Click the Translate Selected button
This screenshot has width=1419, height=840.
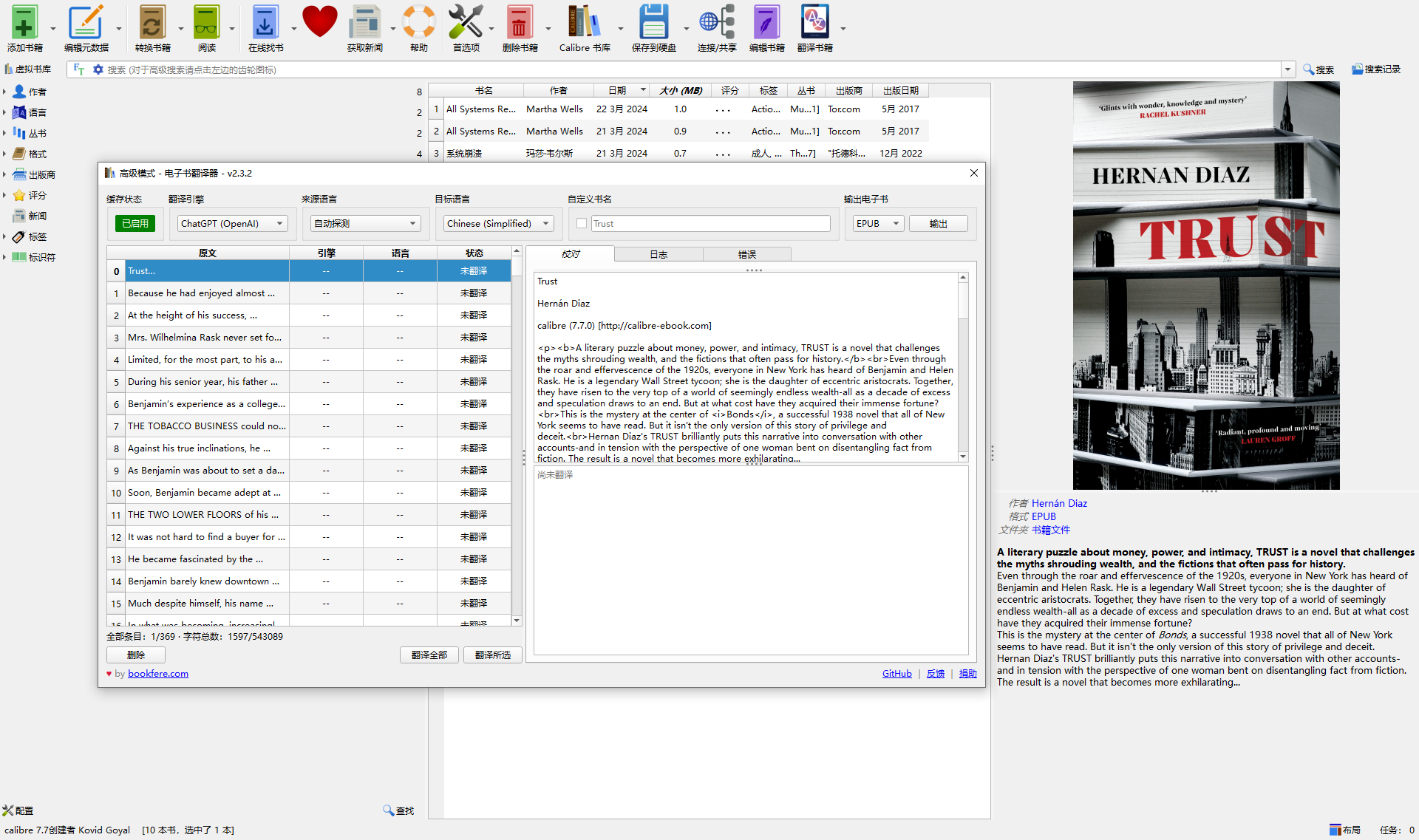pyautogui.click(x=493, y=655)
